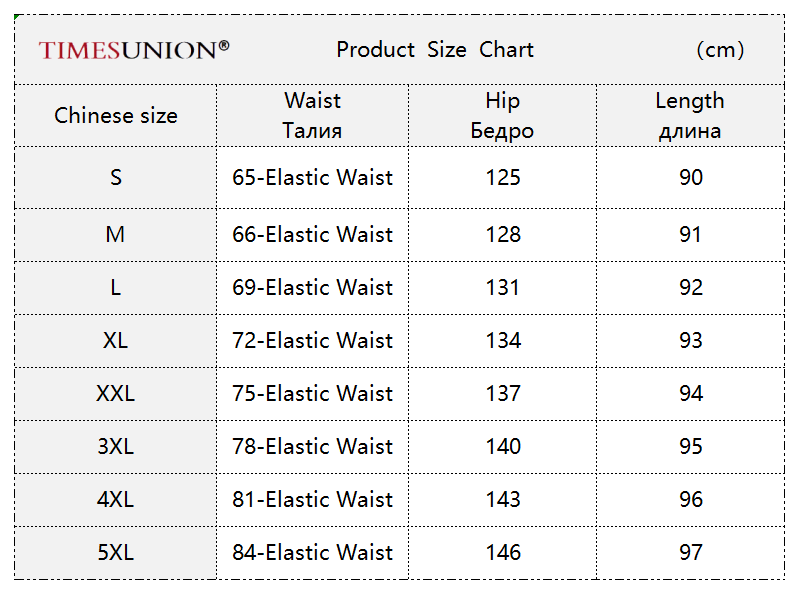Select the S size row label
Viewport: 802px width, 590px height.
click(x=116, y=178)
